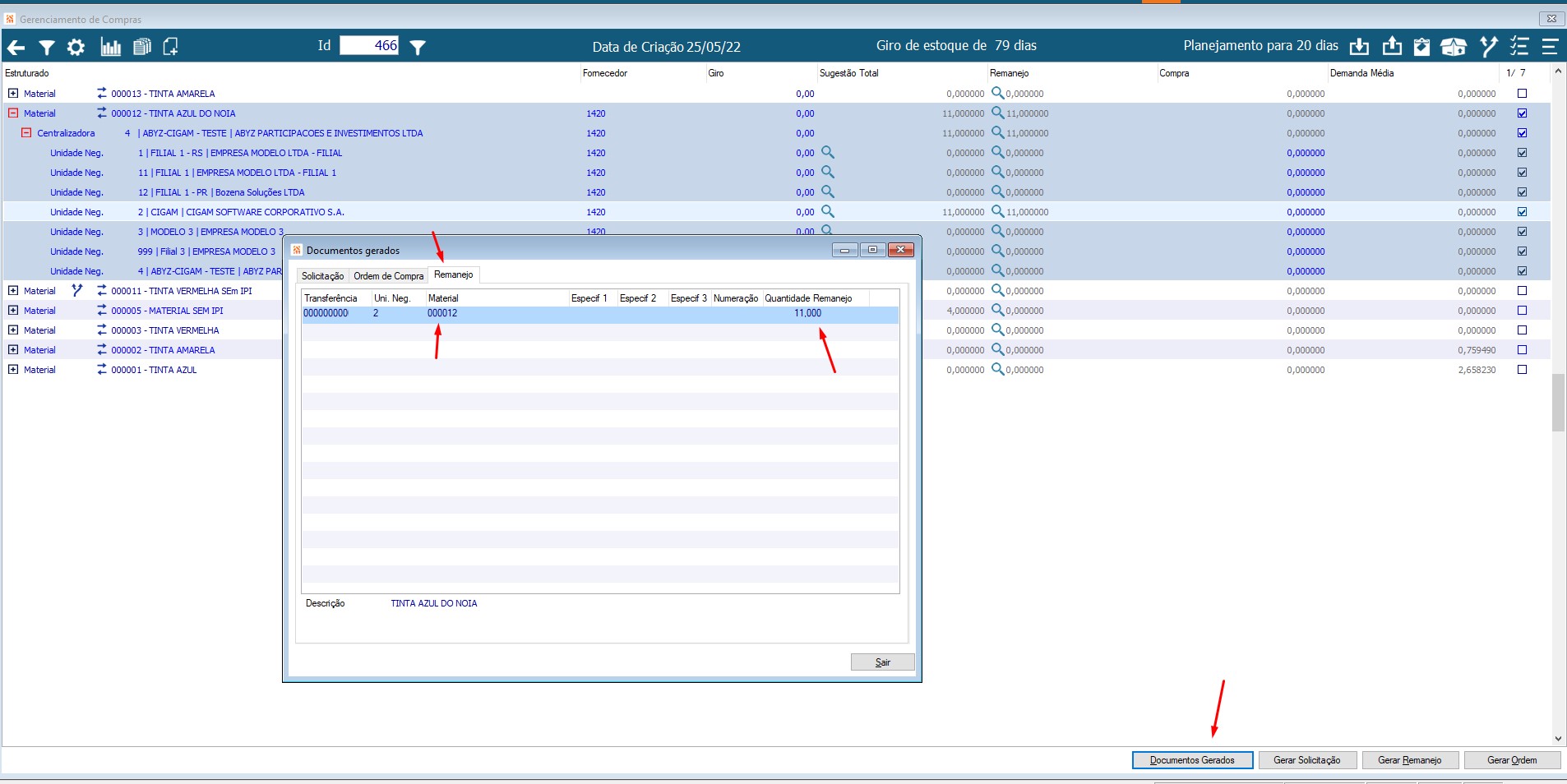1567x784 pixels.
Task: Click the new document plus icon
Action: coord(171,47)
